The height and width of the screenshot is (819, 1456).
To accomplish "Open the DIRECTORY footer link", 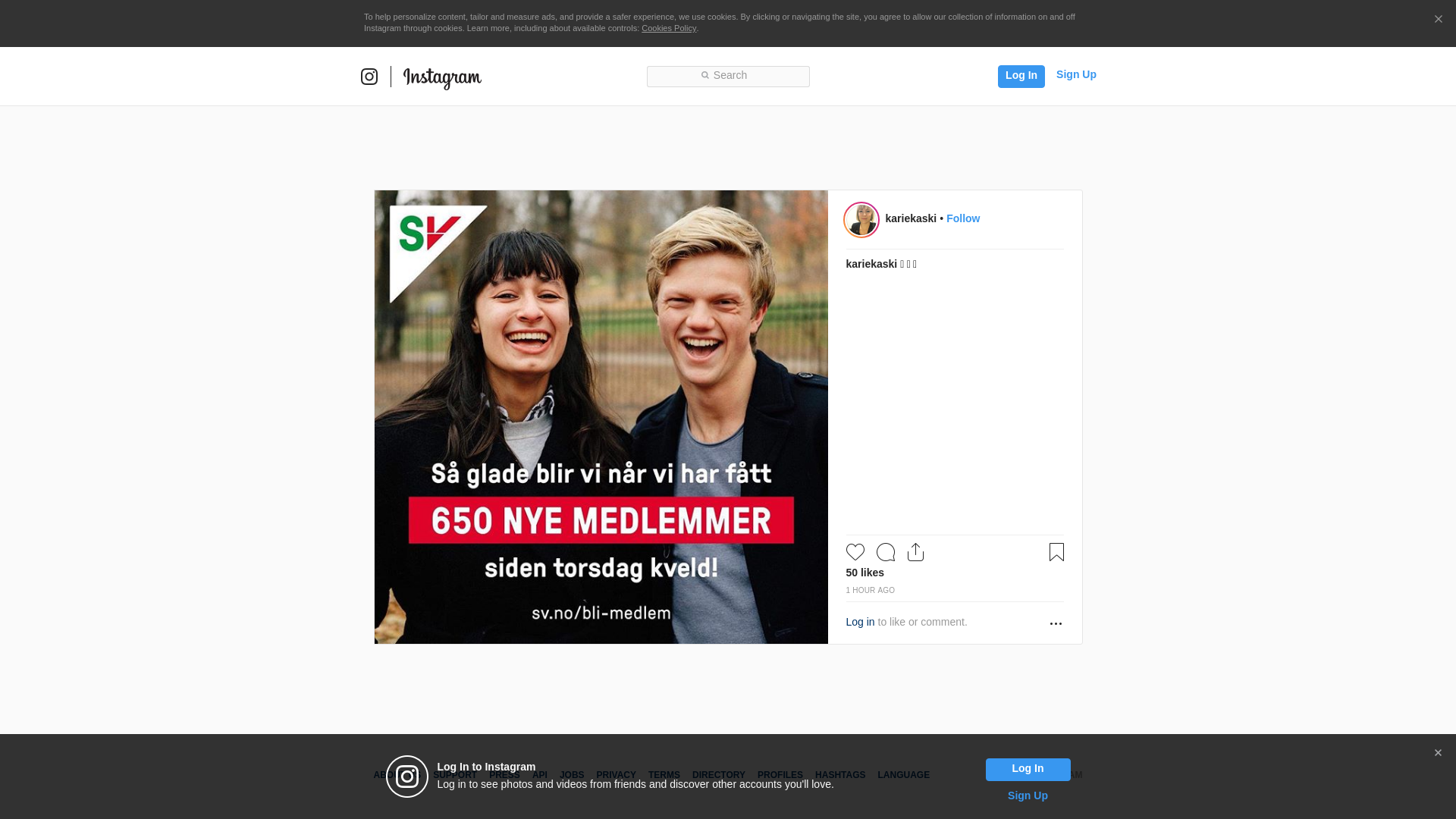I will click(718, 775).
